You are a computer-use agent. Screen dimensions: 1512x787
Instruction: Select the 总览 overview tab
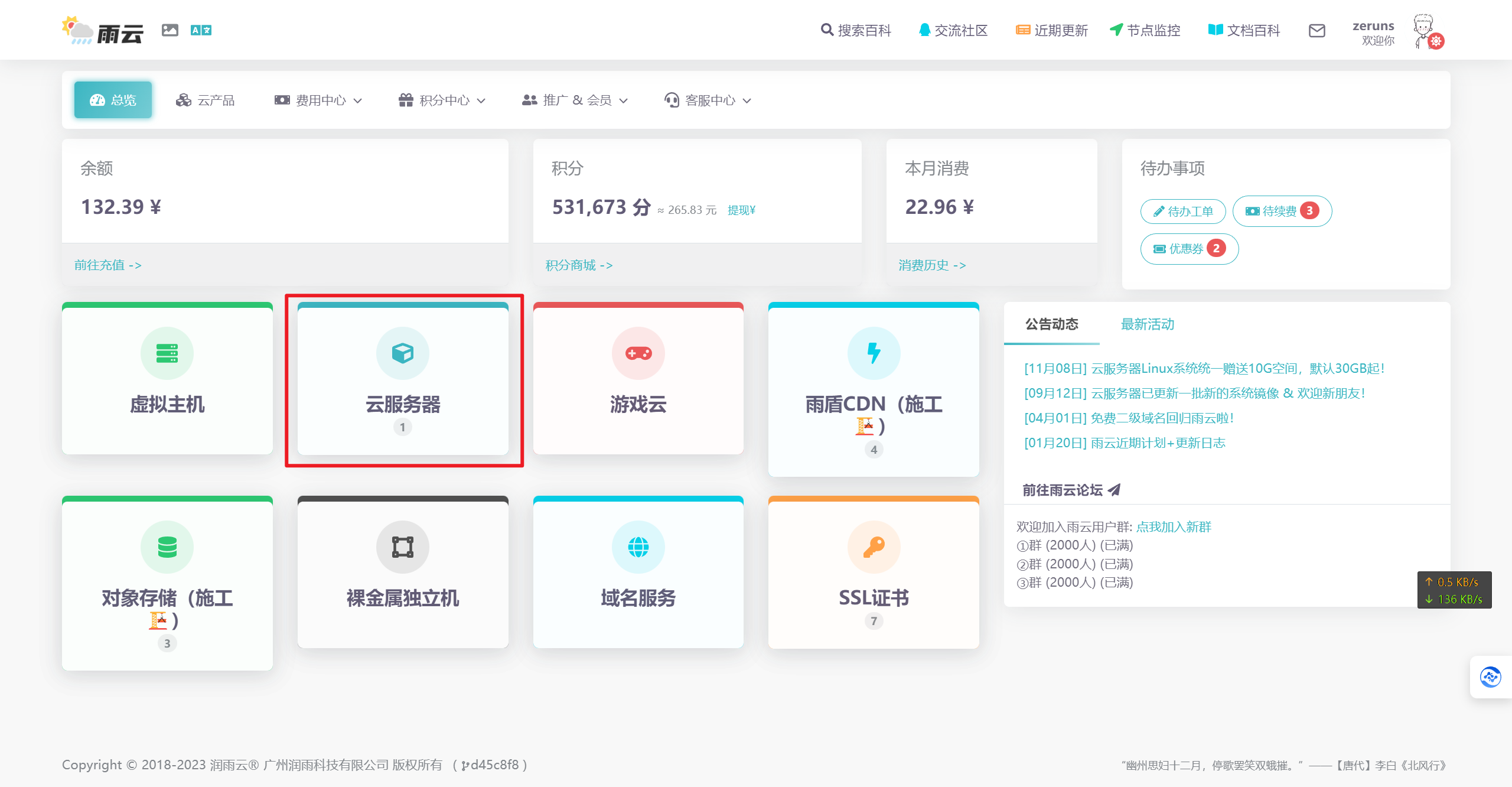[x=113, y=100]
